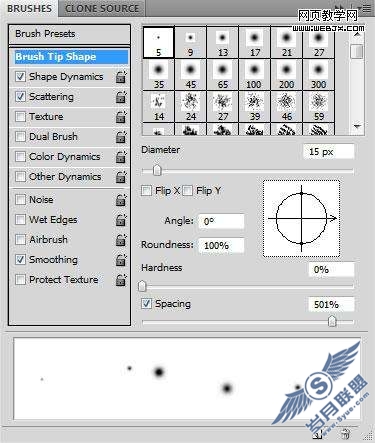Click the Hardness slider handle

(142, 286)
